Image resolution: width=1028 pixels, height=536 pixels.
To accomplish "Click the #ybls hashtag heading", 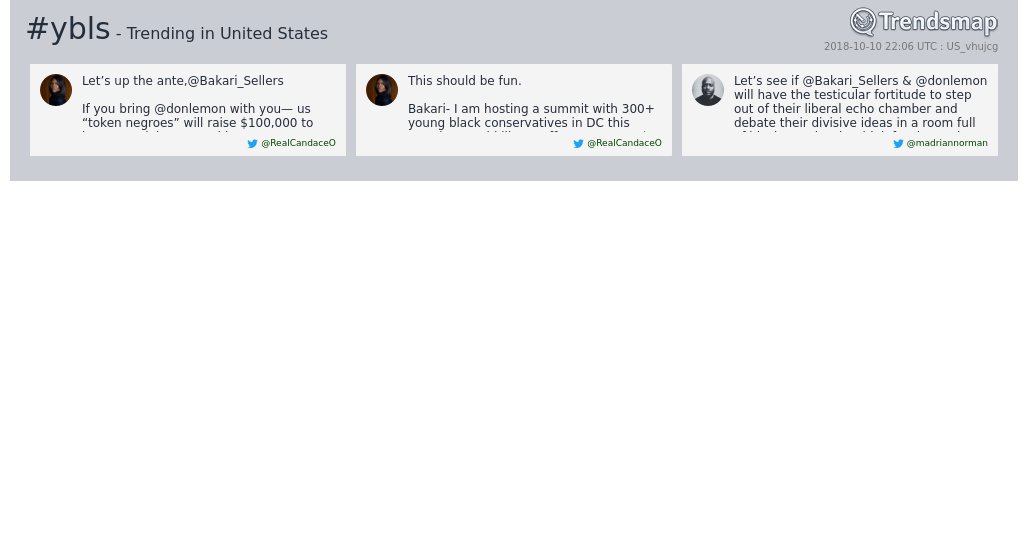I will coord(68,30).
